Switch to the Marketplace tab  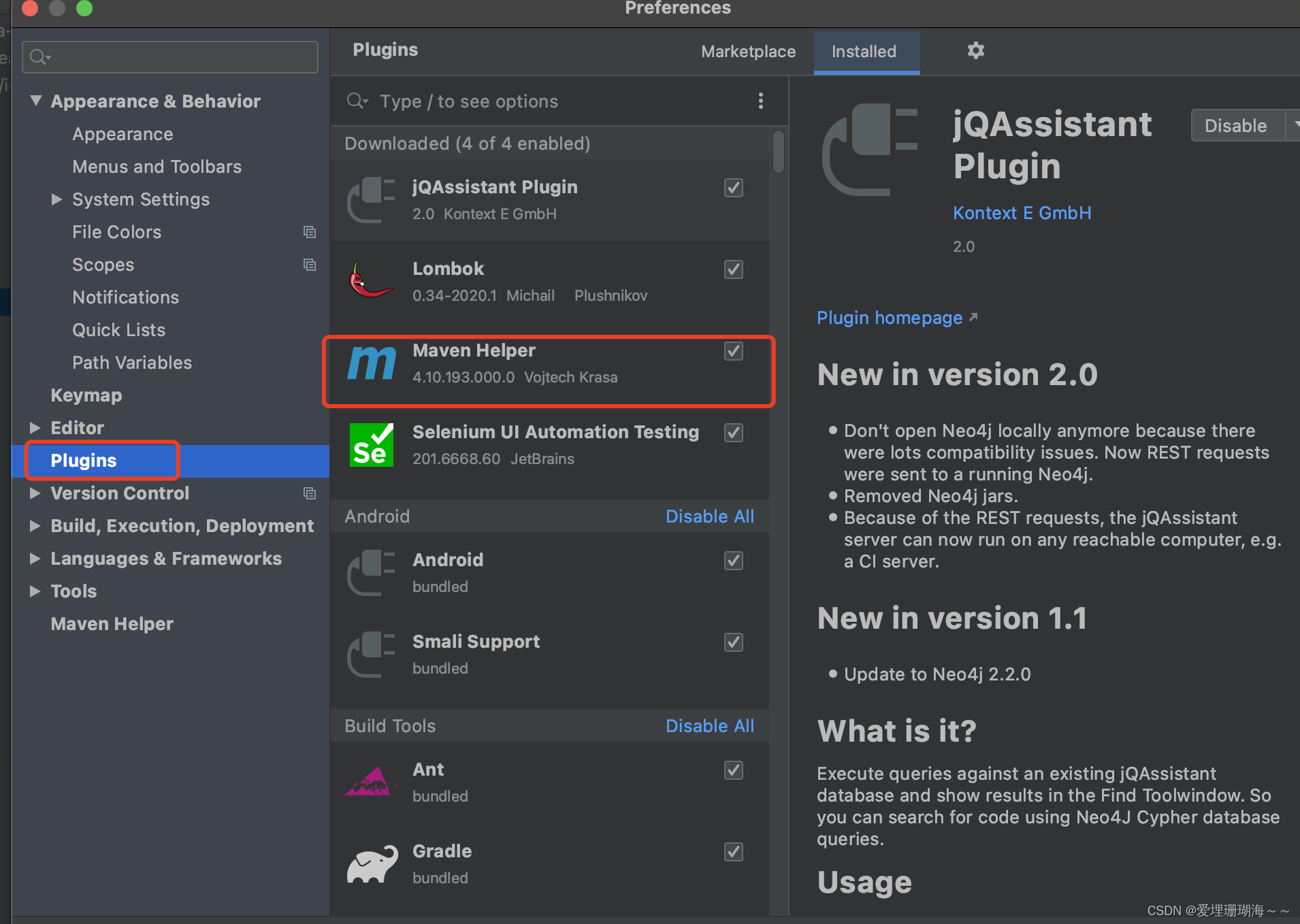748,52
